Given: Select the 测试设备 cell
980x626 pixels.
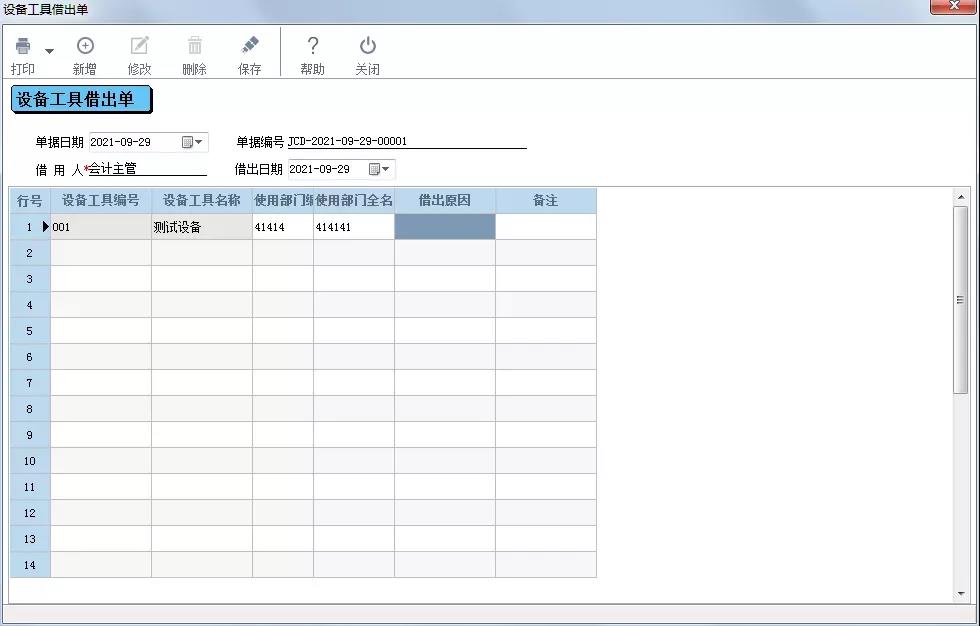Looking at the screenshot, I should point(202,227).
